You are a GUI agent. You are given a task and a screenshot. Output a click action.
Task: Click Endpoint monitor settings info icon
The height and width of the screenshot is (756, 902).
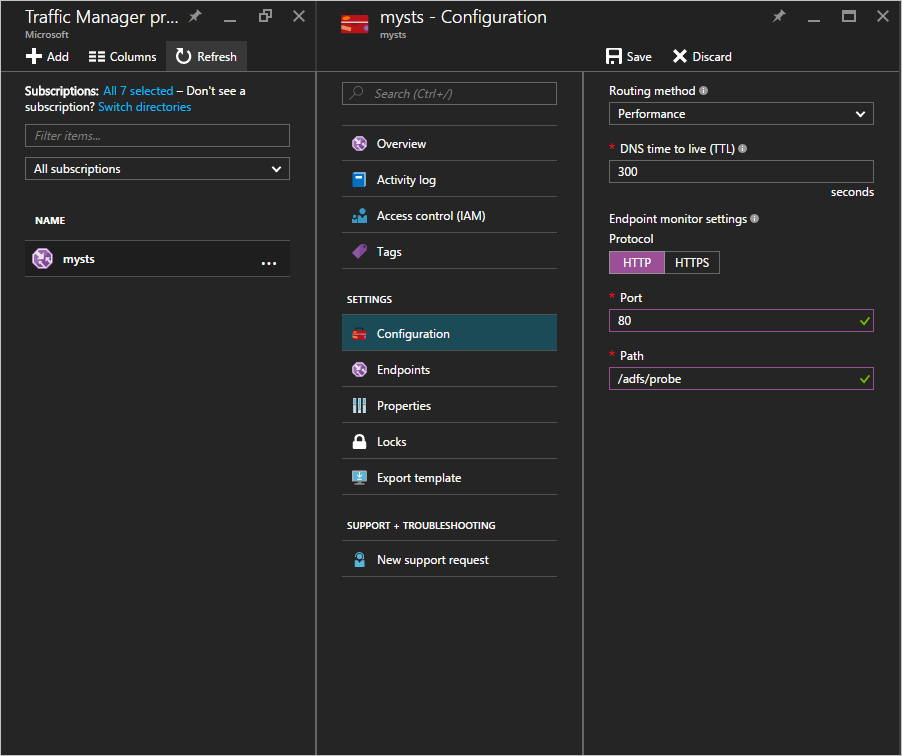point(754,219)
